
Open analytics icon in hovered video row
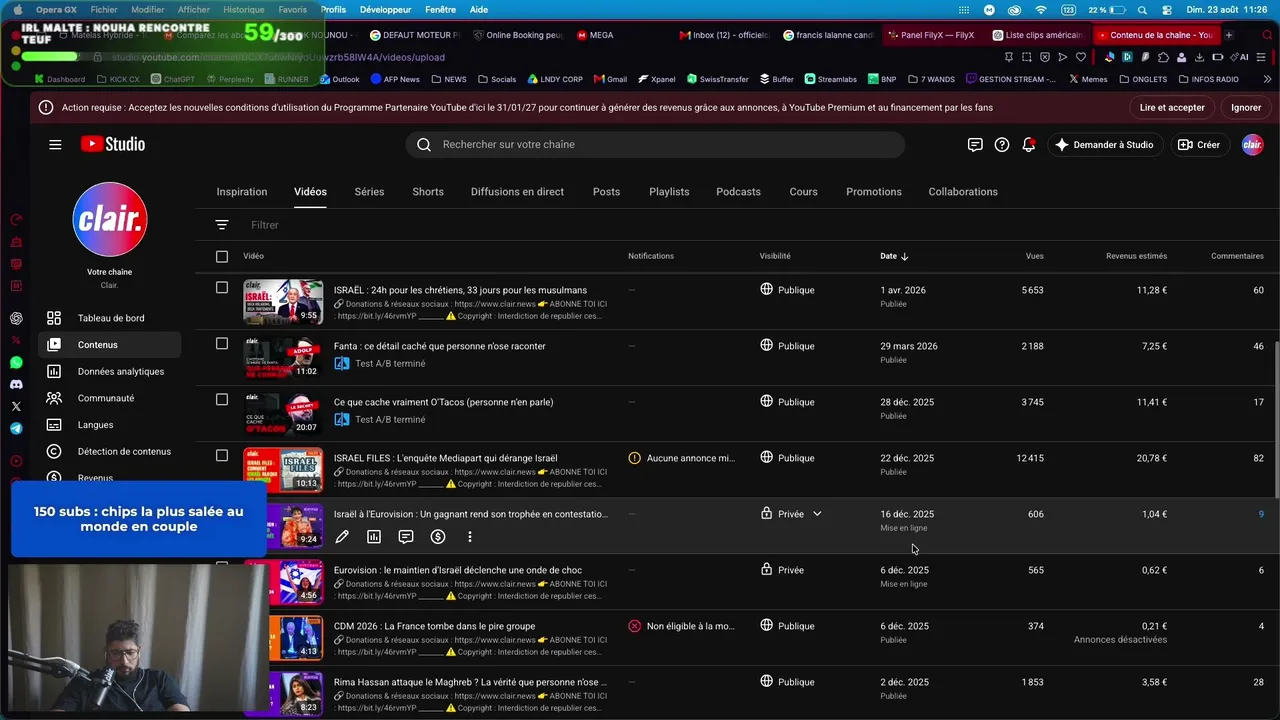pos(374,537)
